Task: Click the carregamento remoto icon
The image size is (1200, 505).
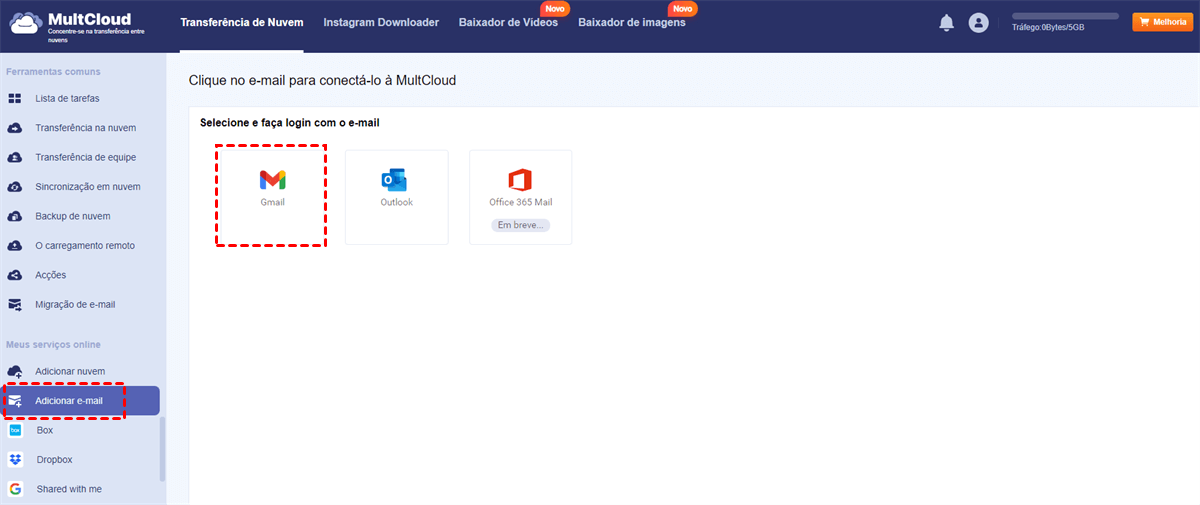Action: [15, 245]
